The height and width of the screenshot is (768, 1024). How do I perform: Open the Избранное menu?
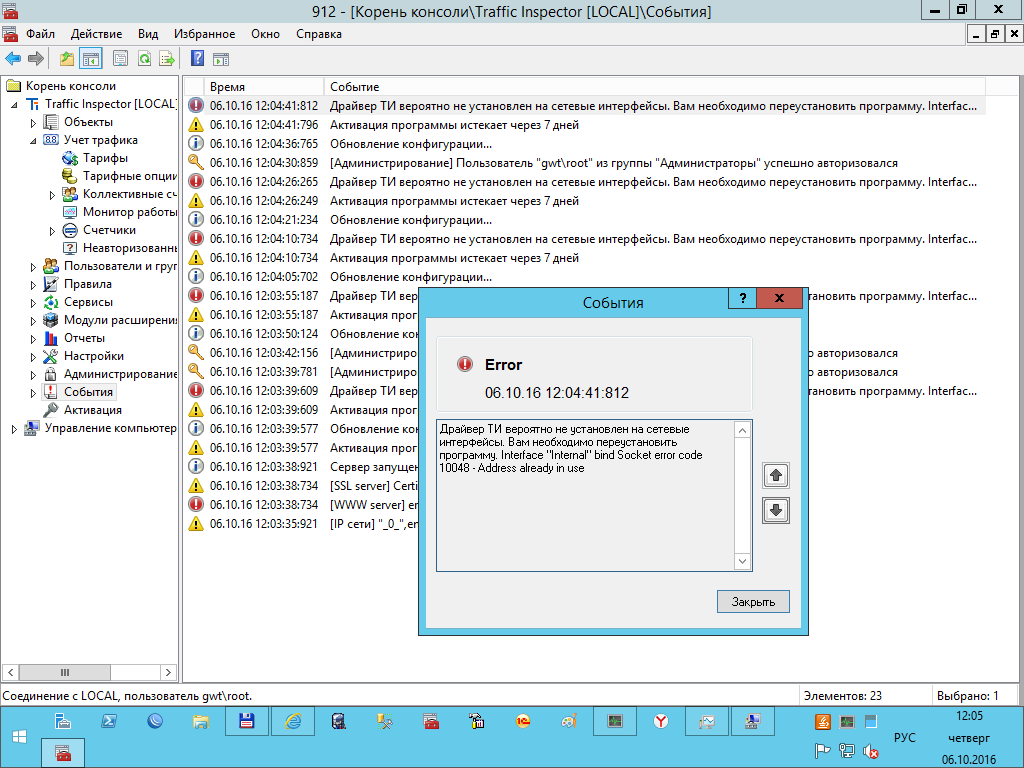[204, 34]
